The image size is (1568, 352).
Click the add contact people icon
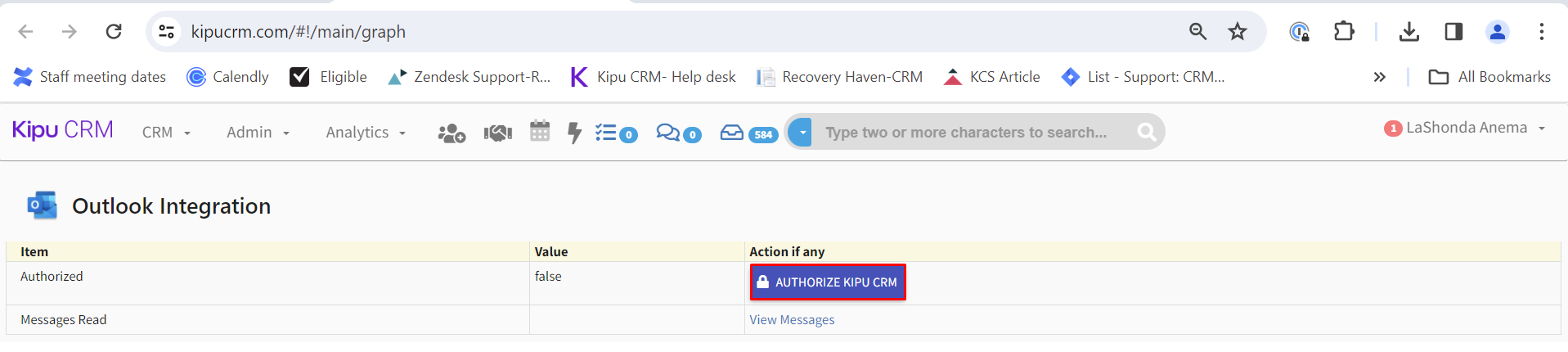(x=451, y=133)
